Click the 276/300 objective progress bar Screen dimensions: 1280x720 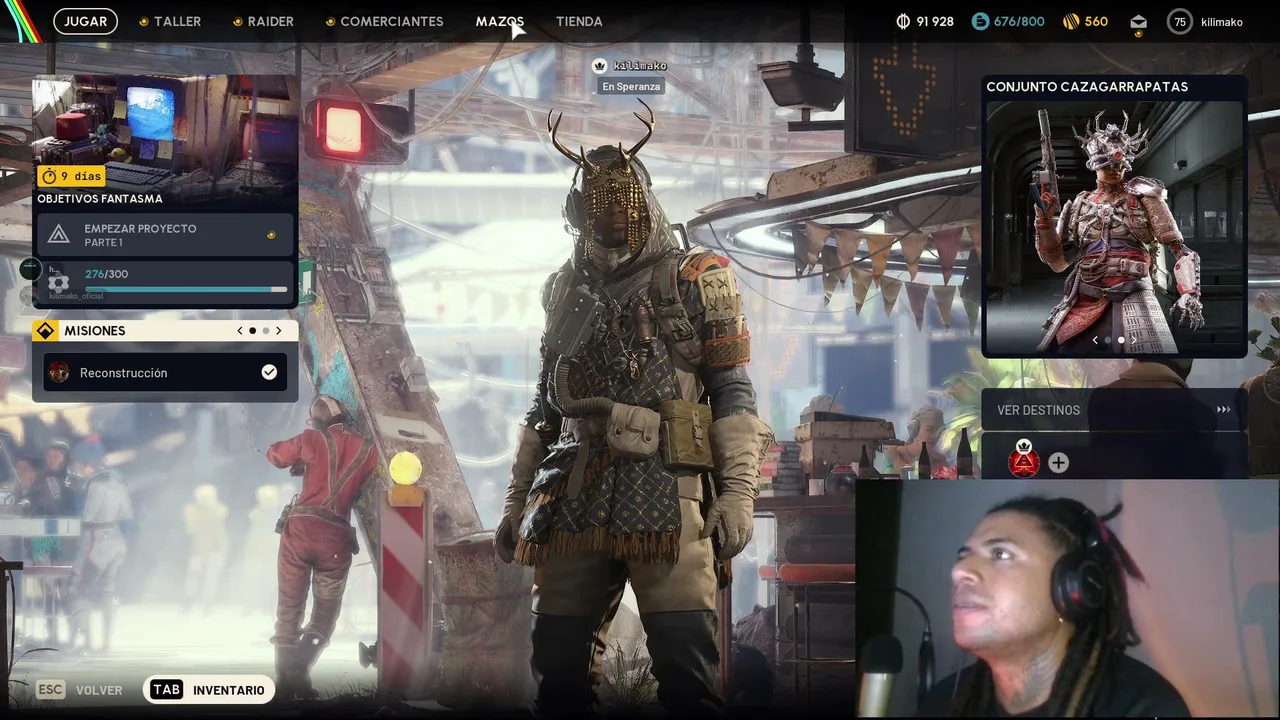coord(186,290)
